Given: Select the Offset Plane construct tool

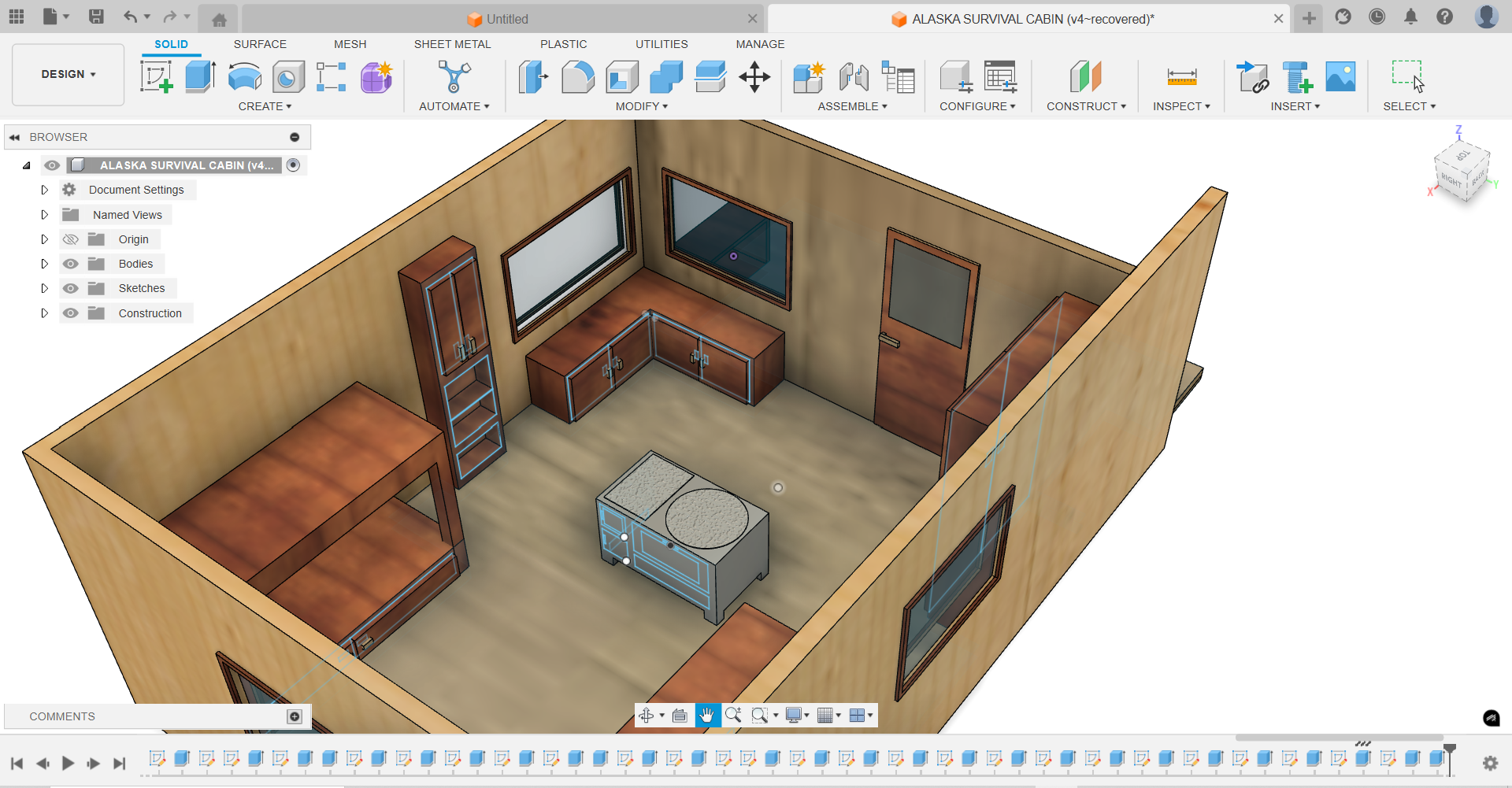Looking at the screenshot, I should click(x=1086, y=77).
